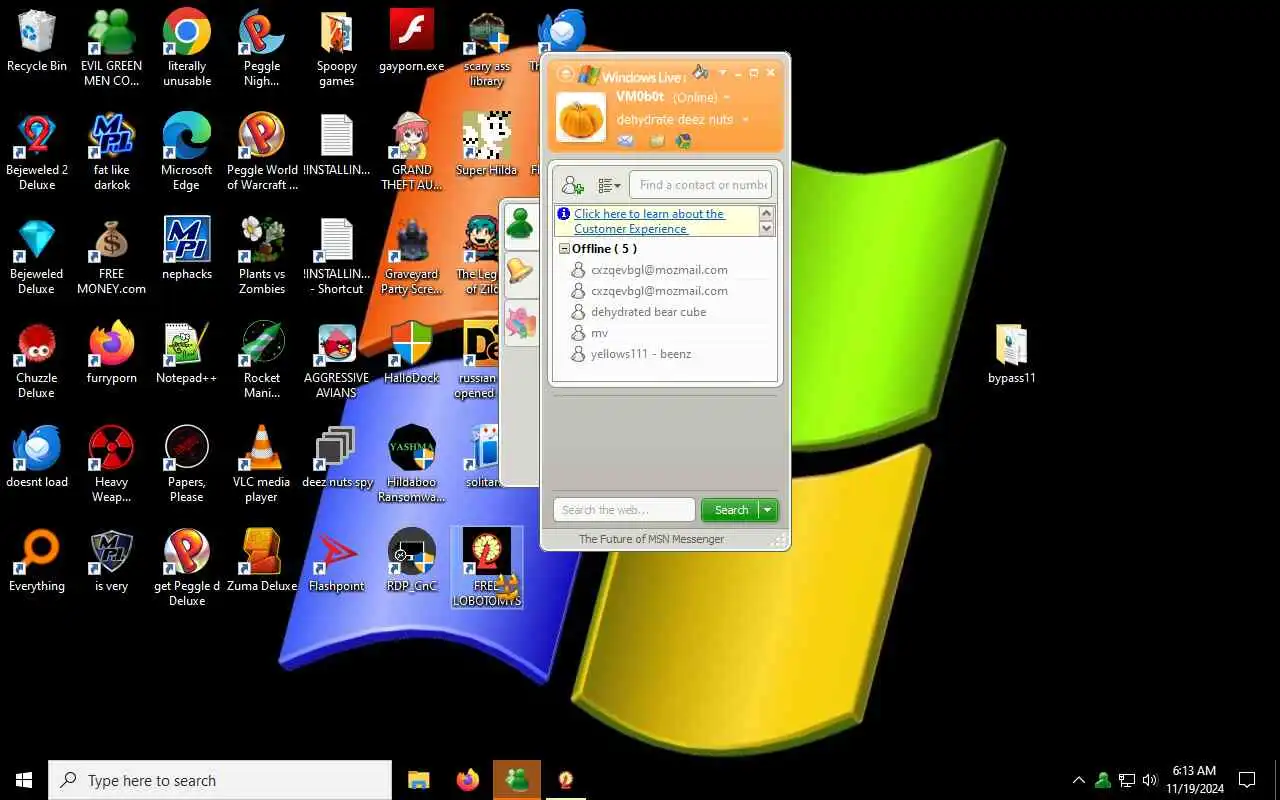Viewport: 1280px width, 800px height.
Task: Open the dropdown arrow beside the Search button
Action: point(767,510)
